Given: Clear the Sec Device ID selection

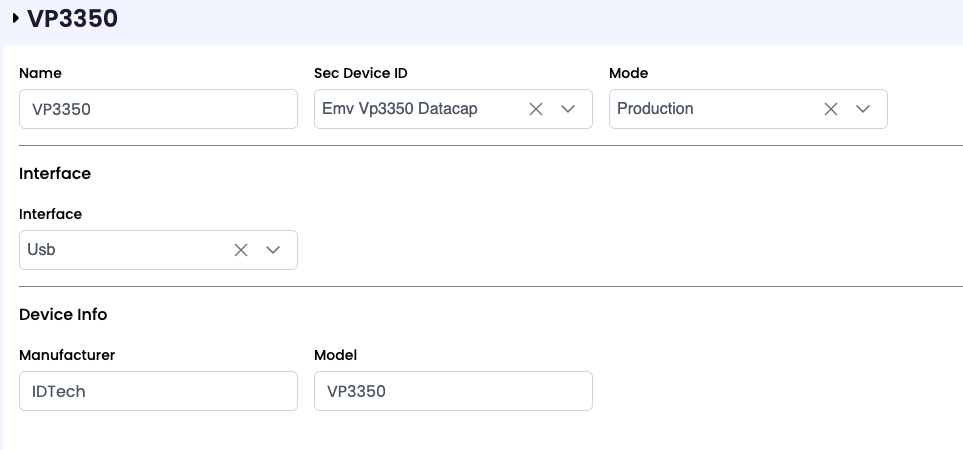Looking at the screenshot, I should [x=535, y=109].
